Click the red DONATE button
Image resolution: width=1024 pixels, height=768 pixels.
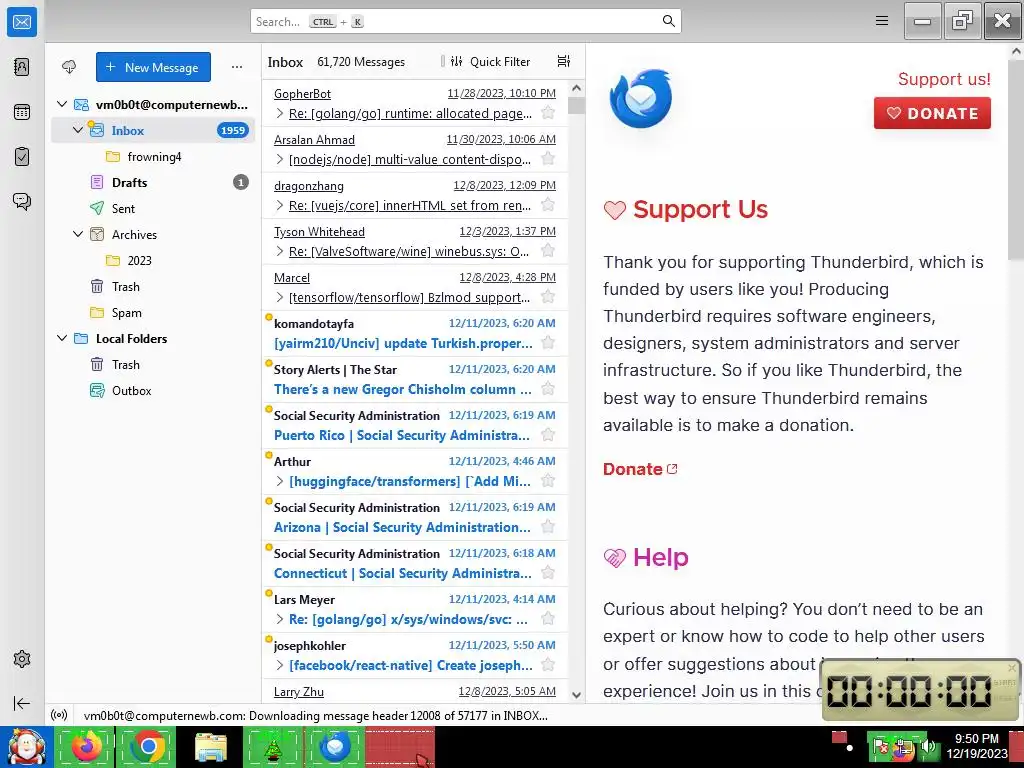coord(932,113)
